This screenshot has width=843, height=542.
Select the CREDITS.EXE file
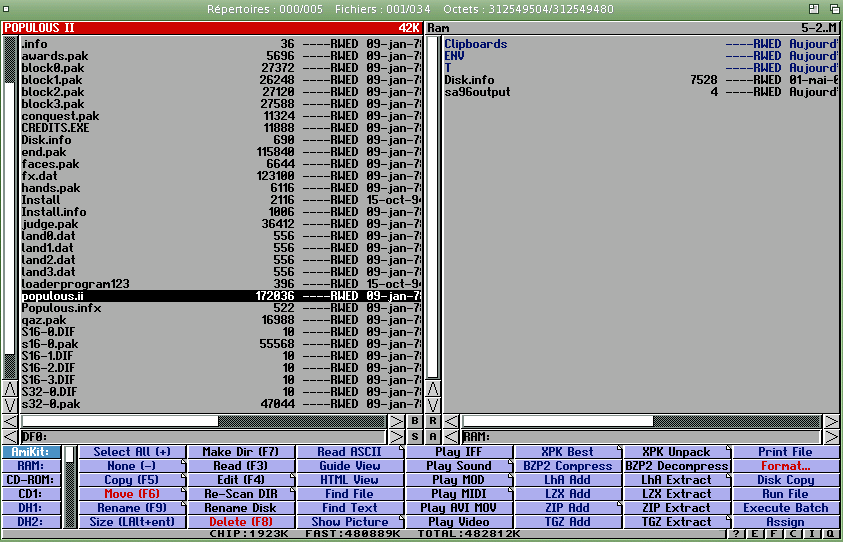[x=221, y=128]
